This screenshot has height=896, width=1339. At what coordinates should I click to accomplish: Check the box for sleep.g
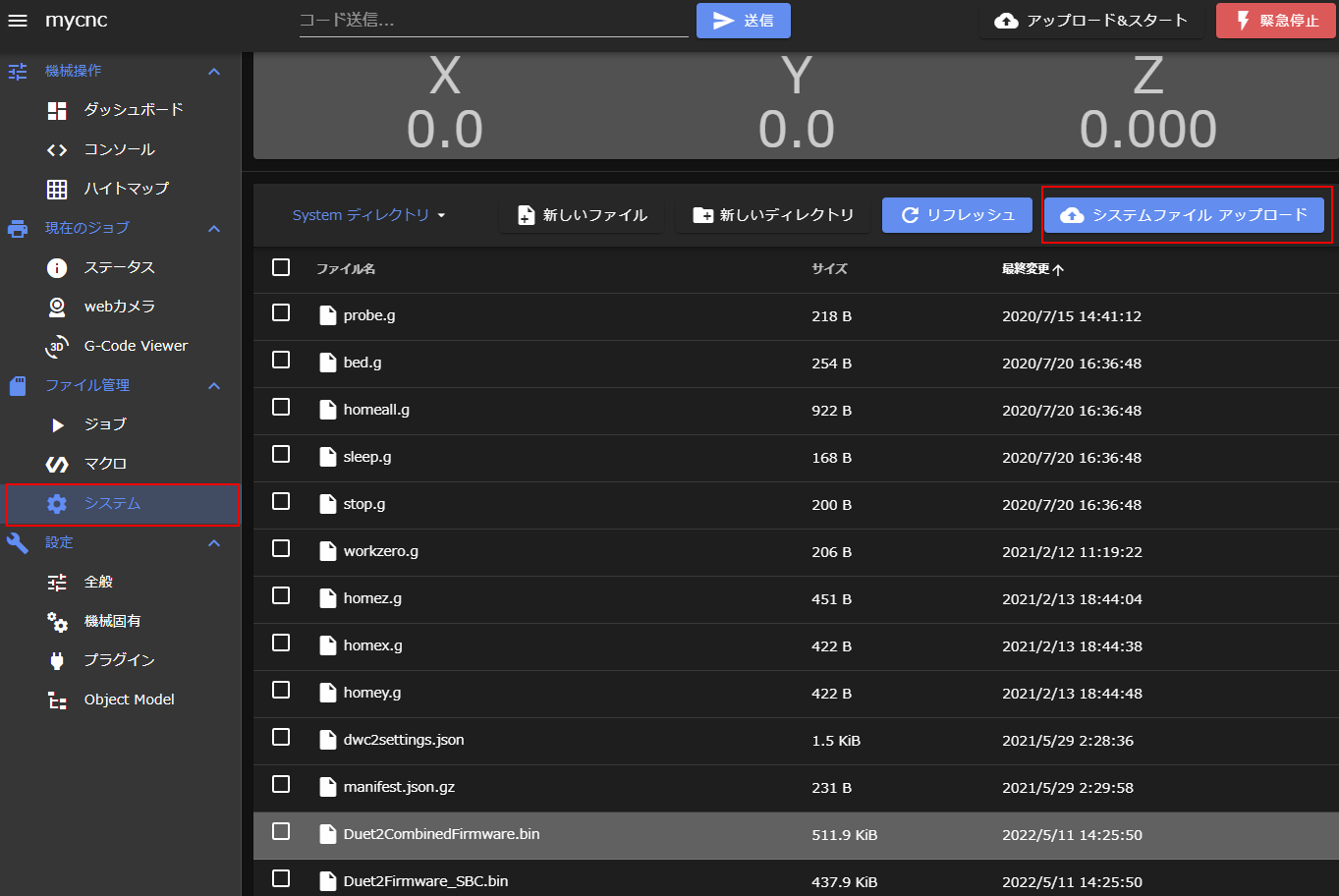coord(281,454)
